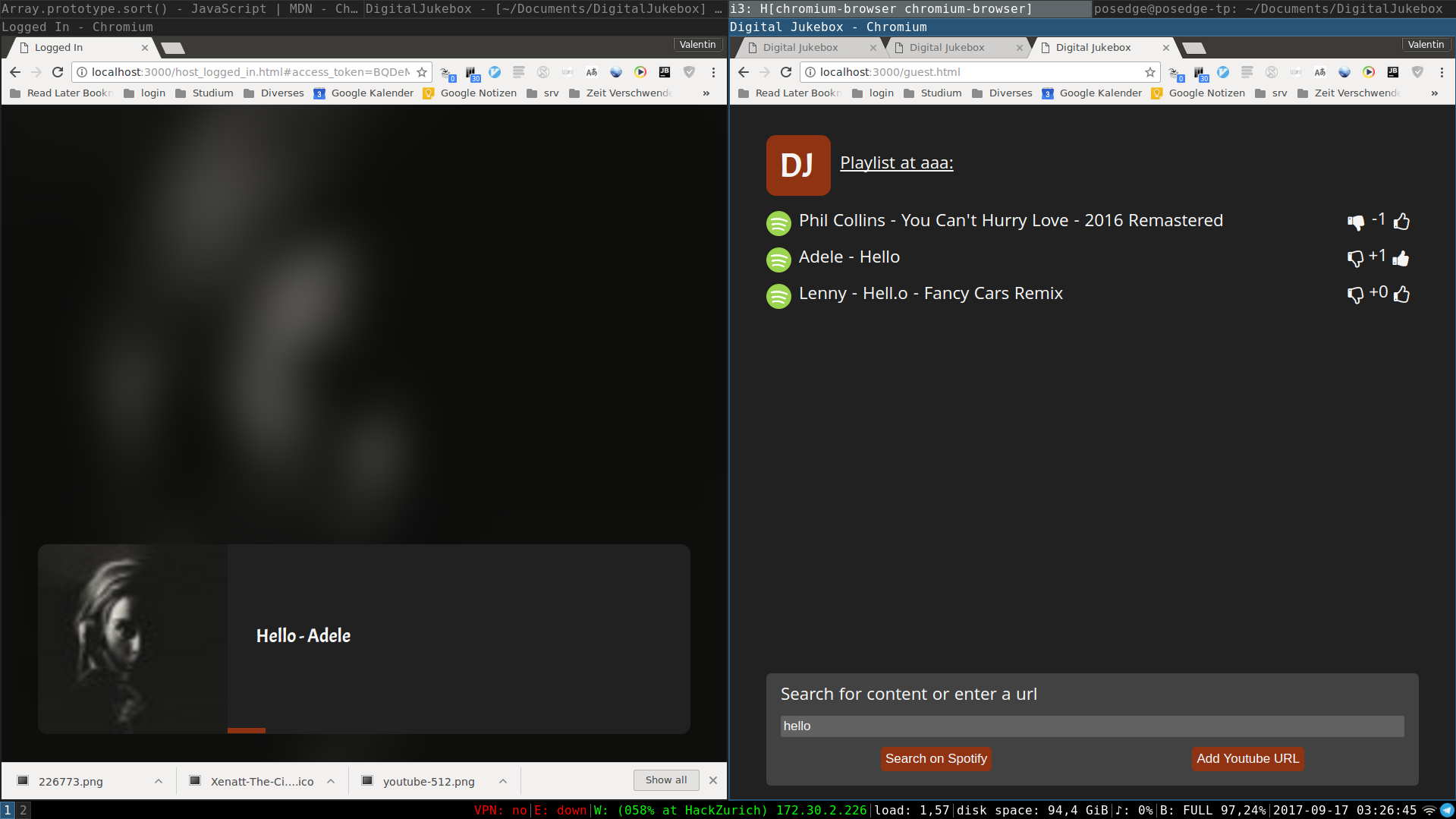Open the srv bookmark folder in left window
Screen dimensions: 1456x819
click(543, 93)
